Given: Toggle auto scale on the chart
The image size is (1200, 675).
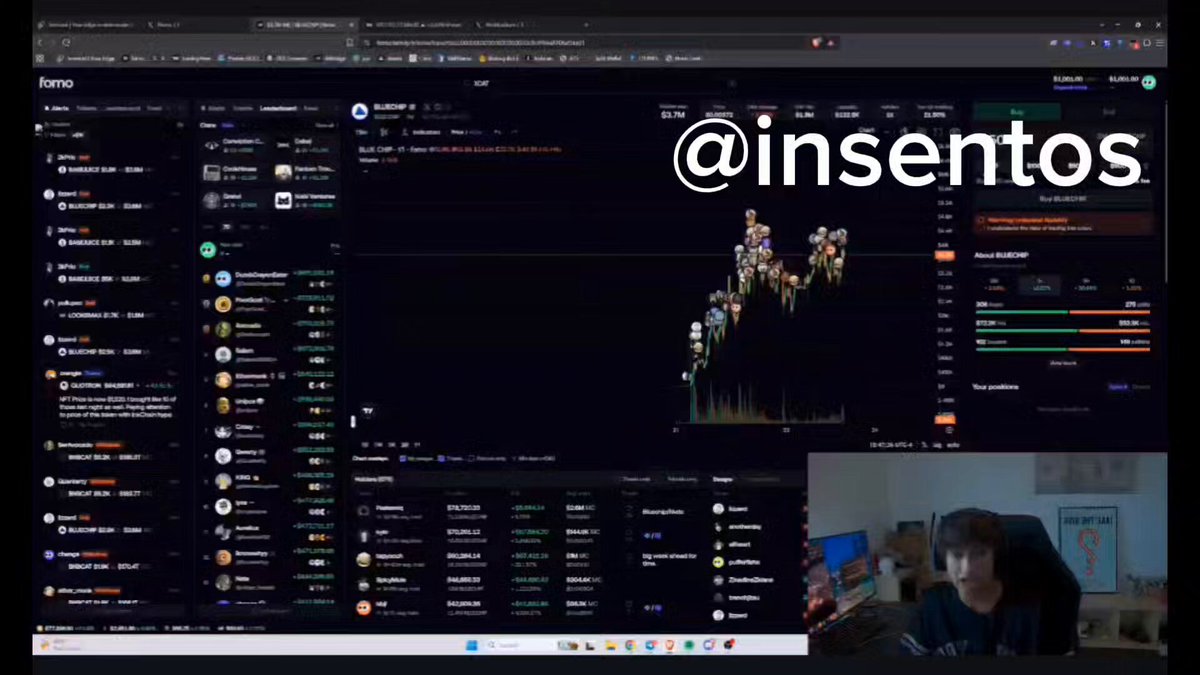Looking at the screenshot, I should [953, 445].
